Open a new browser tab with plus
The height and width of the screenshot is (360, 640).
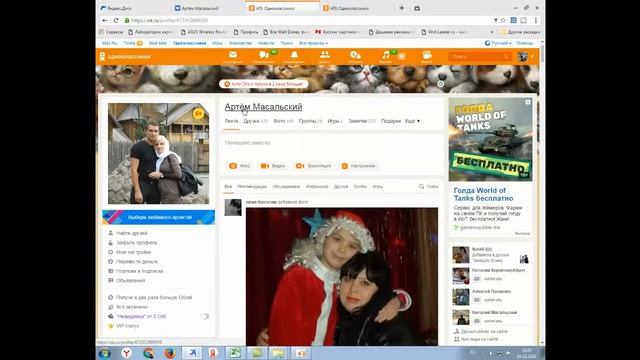(402, 8)
